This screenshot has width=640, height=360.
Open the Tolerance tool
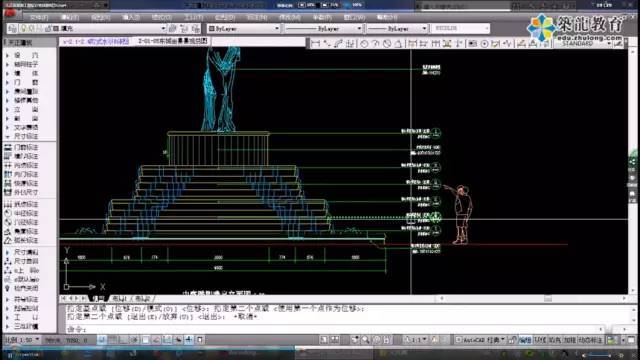[x=472, y=43]
